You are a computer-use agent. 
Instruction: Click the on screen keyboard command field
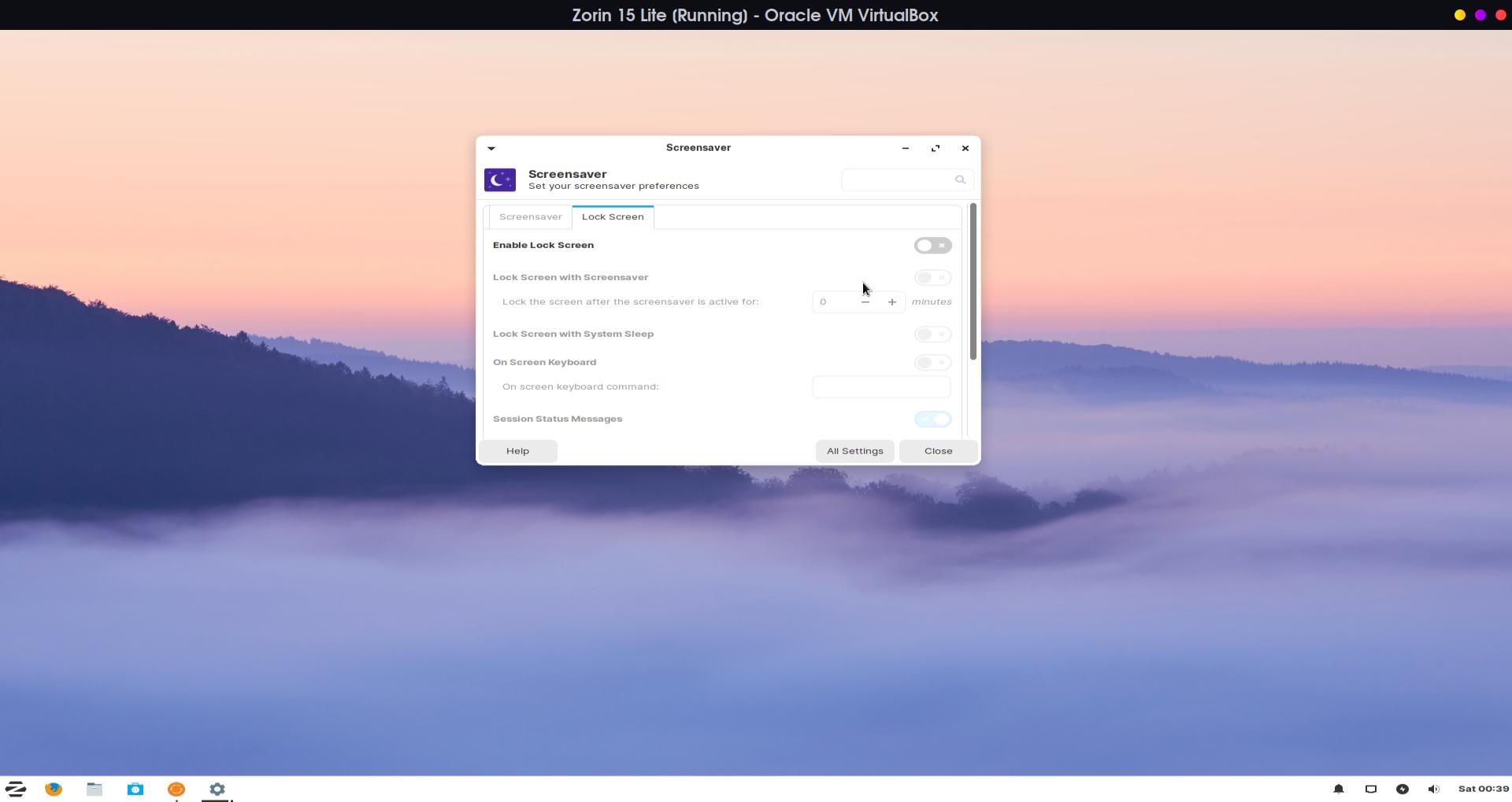(880, 386)
